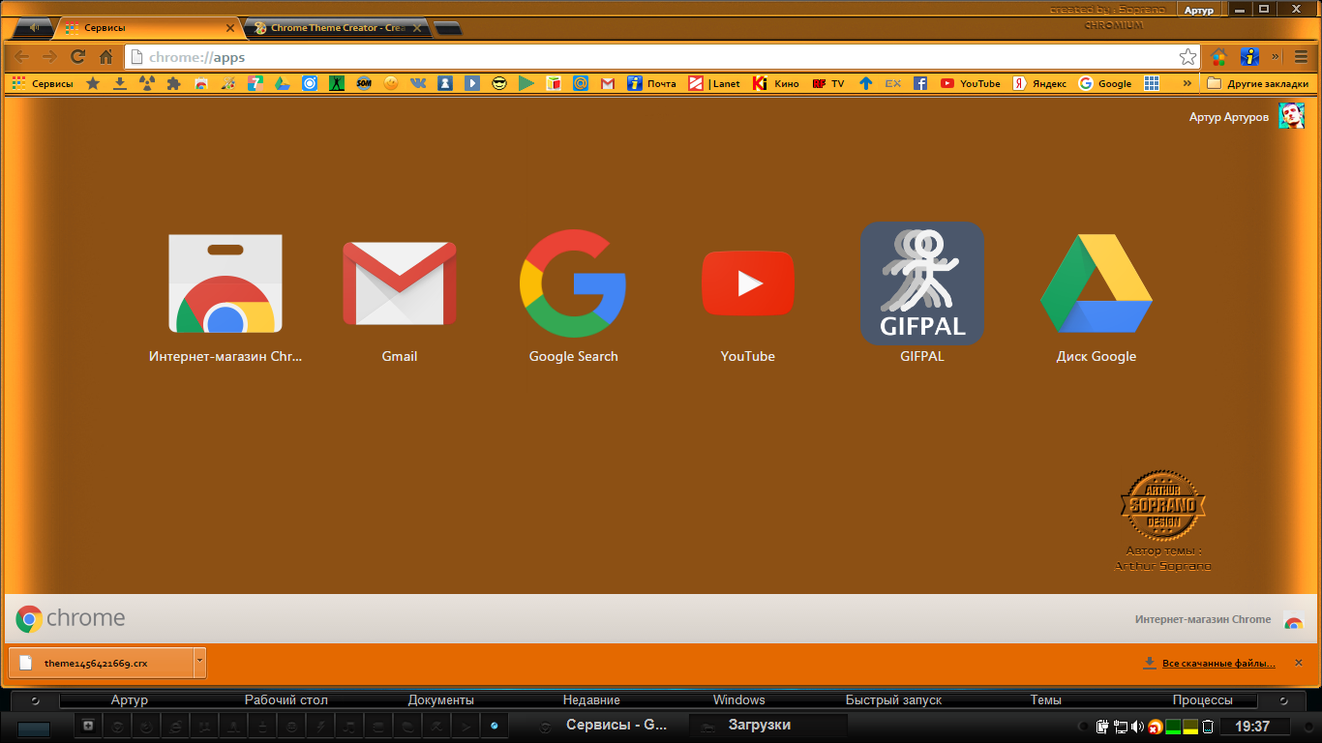
Task: Click the Интернет-магазин Chrome link at bottom
Action: coord(1203,619)
